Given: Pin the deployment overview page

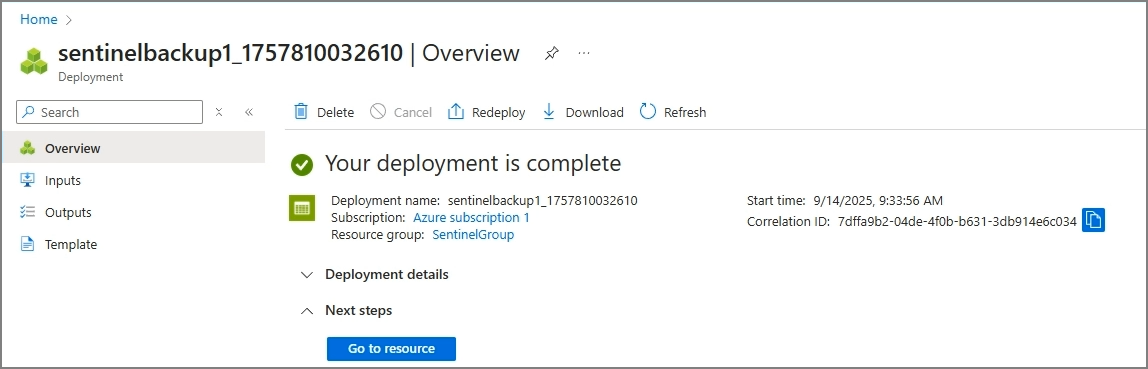Looking at the screenshot, I should pos(551,53).
